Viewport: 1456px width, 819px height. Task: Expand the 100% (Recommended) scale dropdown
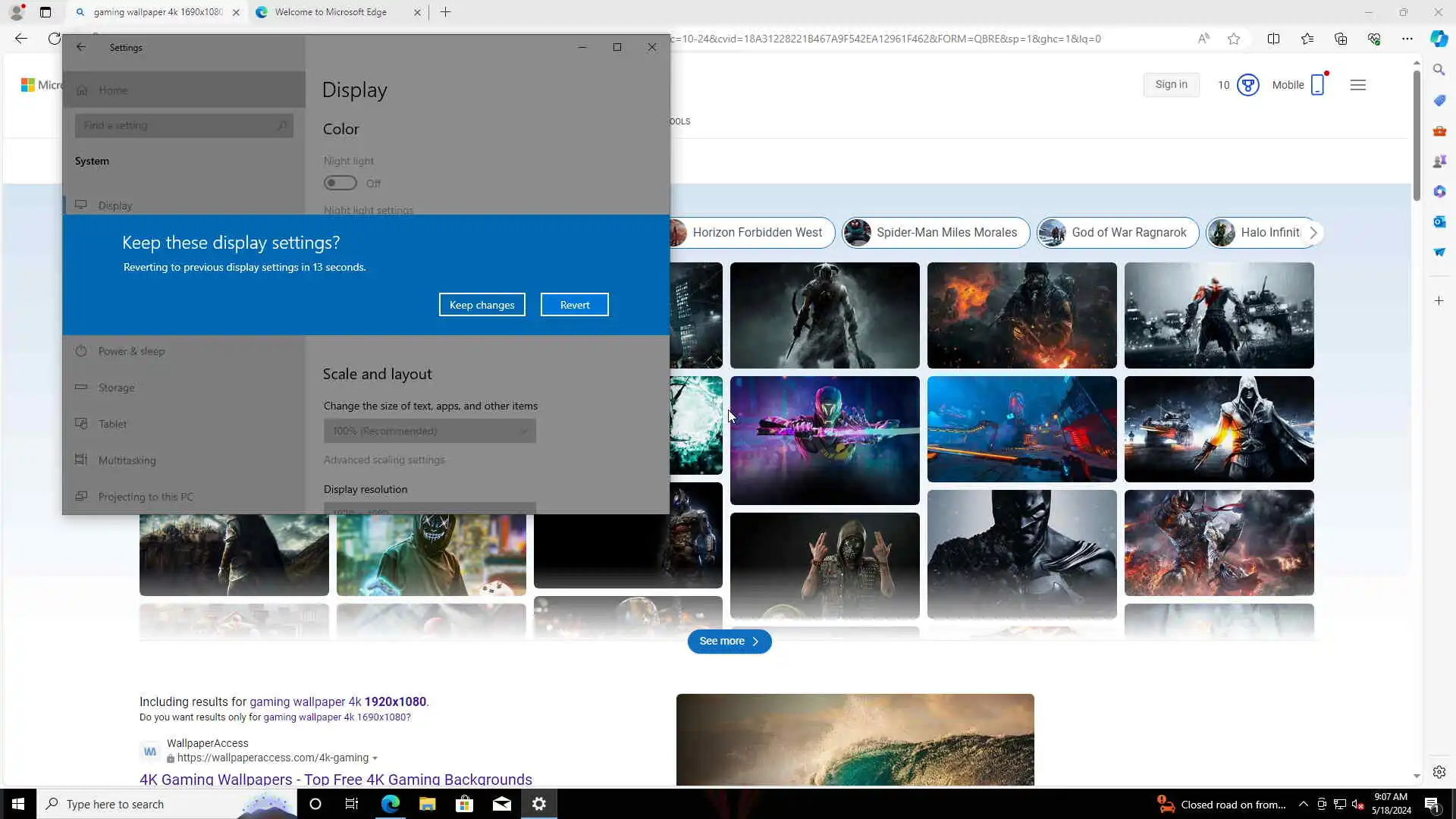click(429, 431)
